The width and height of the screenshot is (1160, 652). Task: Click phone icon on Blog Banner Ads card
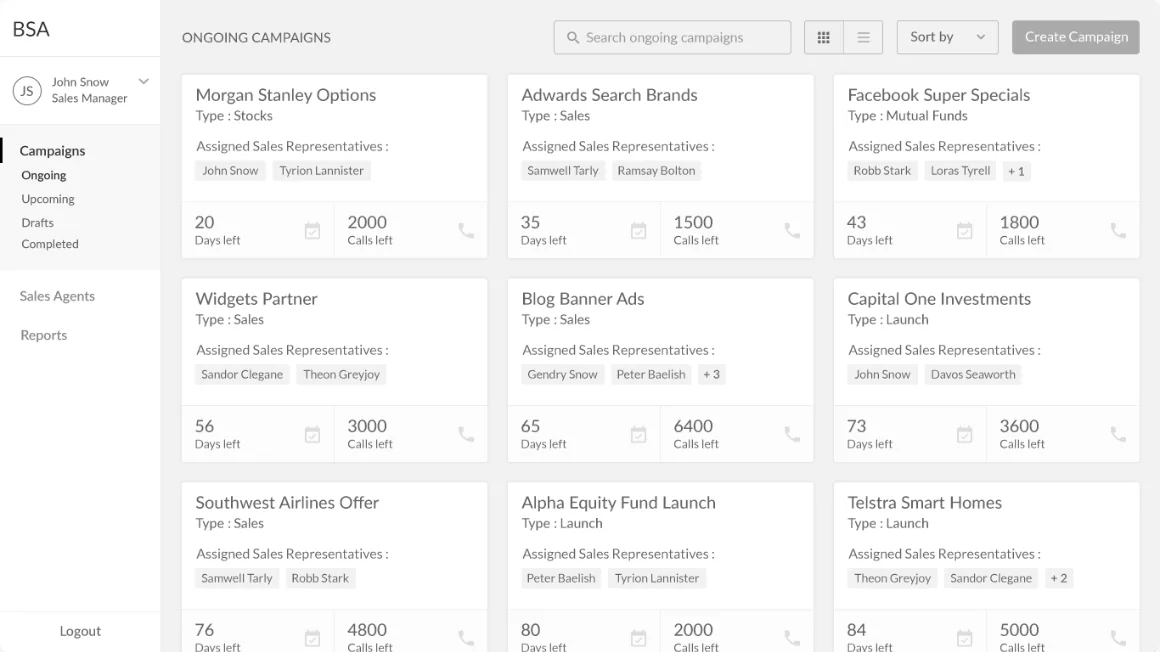pos(792,434)
